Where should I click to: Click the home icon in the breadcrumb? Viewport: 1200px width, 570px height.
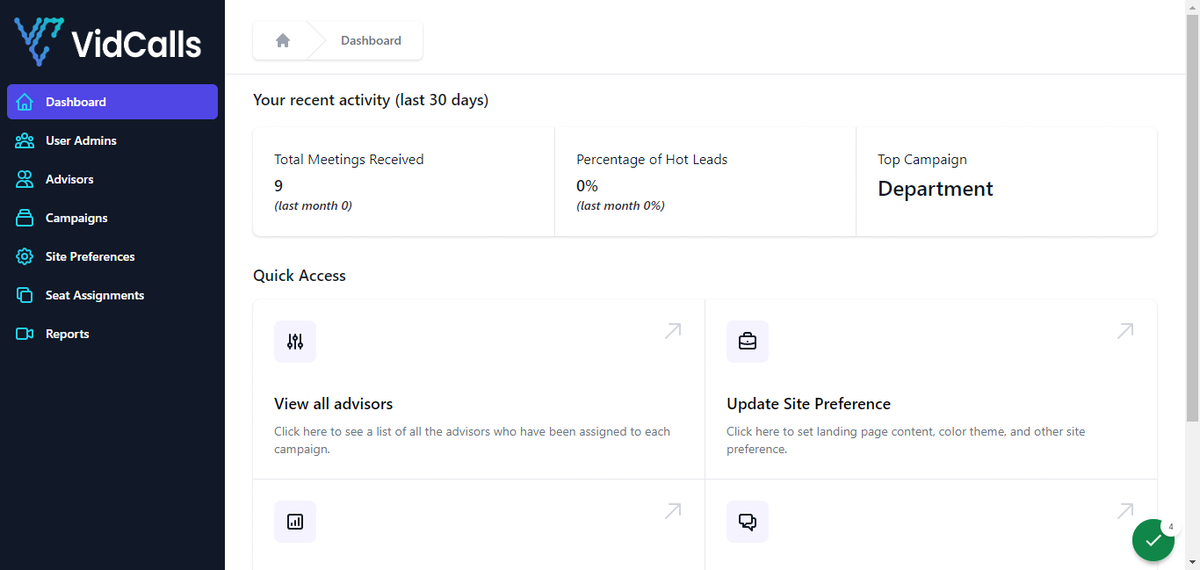pyautogui.click(x=282, y=41)
